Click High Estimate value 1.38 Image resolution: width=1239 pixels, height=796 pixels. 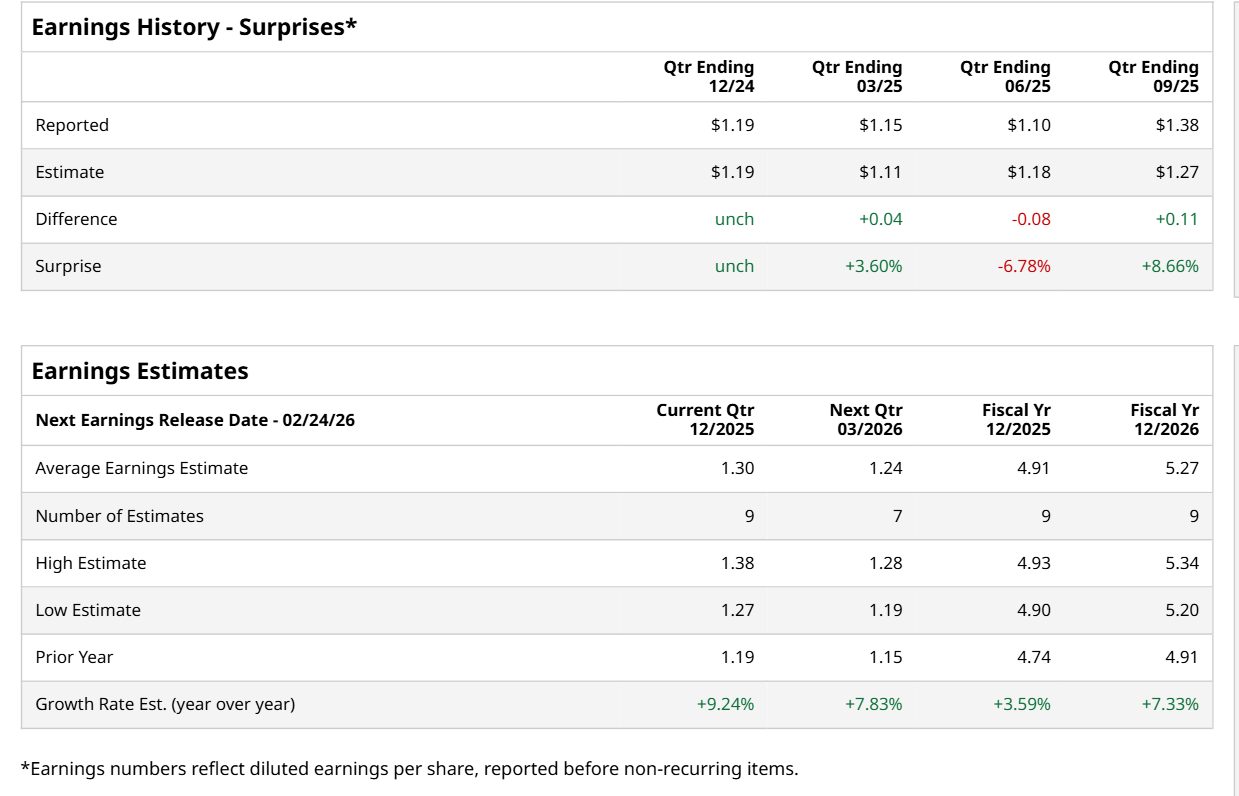(x=738, y=563)
